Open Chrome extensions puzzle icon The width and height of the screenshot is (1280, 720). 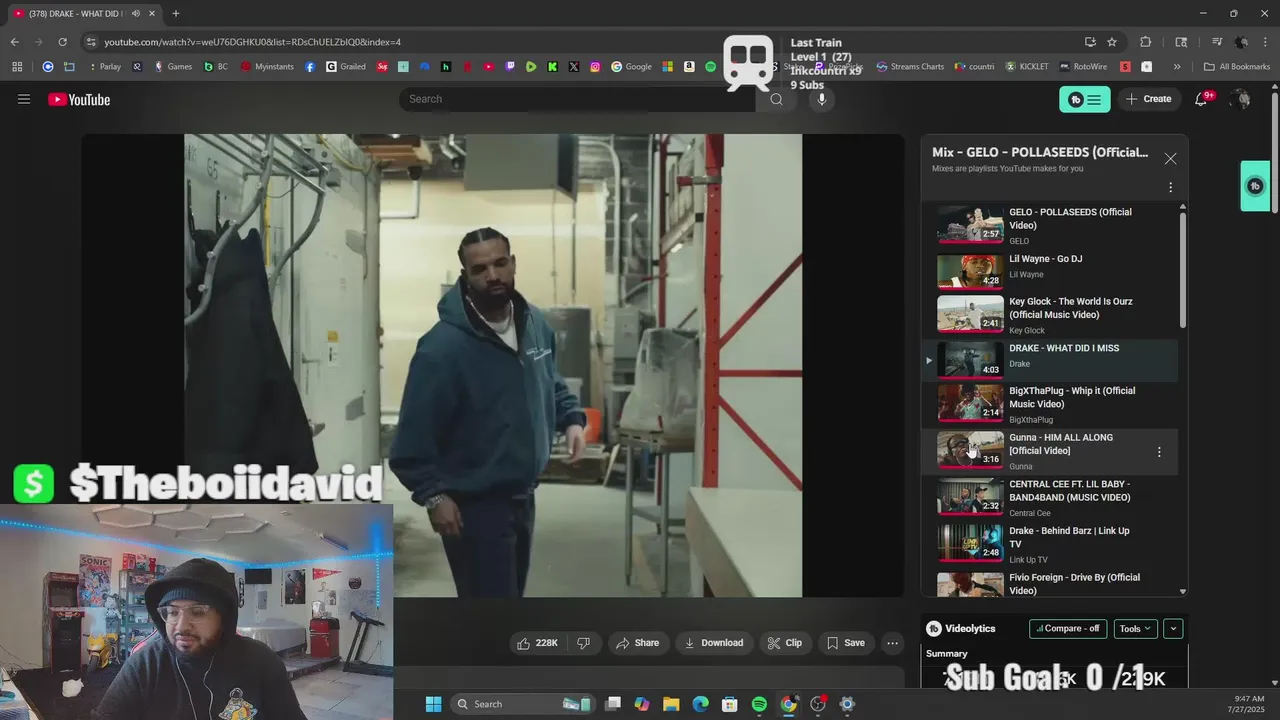pos(1146,42)
